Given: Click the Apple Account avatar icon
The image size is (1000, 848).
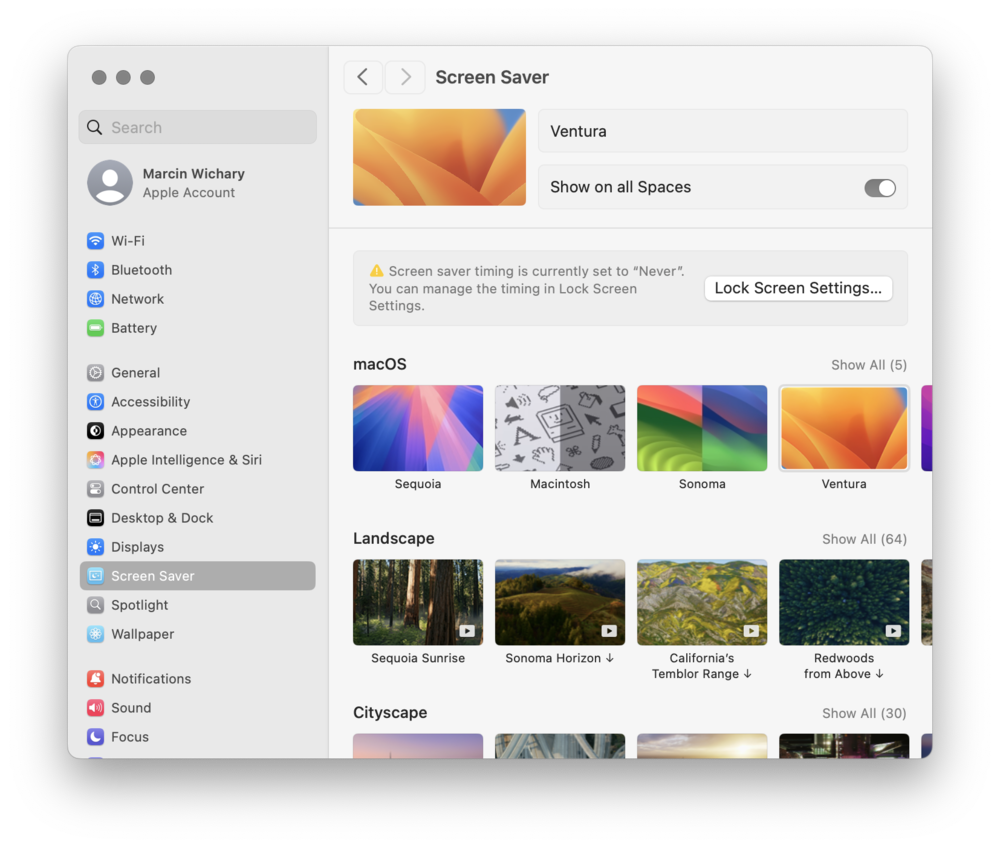Looking at the screenshot, I should click(x=110, y=182).
